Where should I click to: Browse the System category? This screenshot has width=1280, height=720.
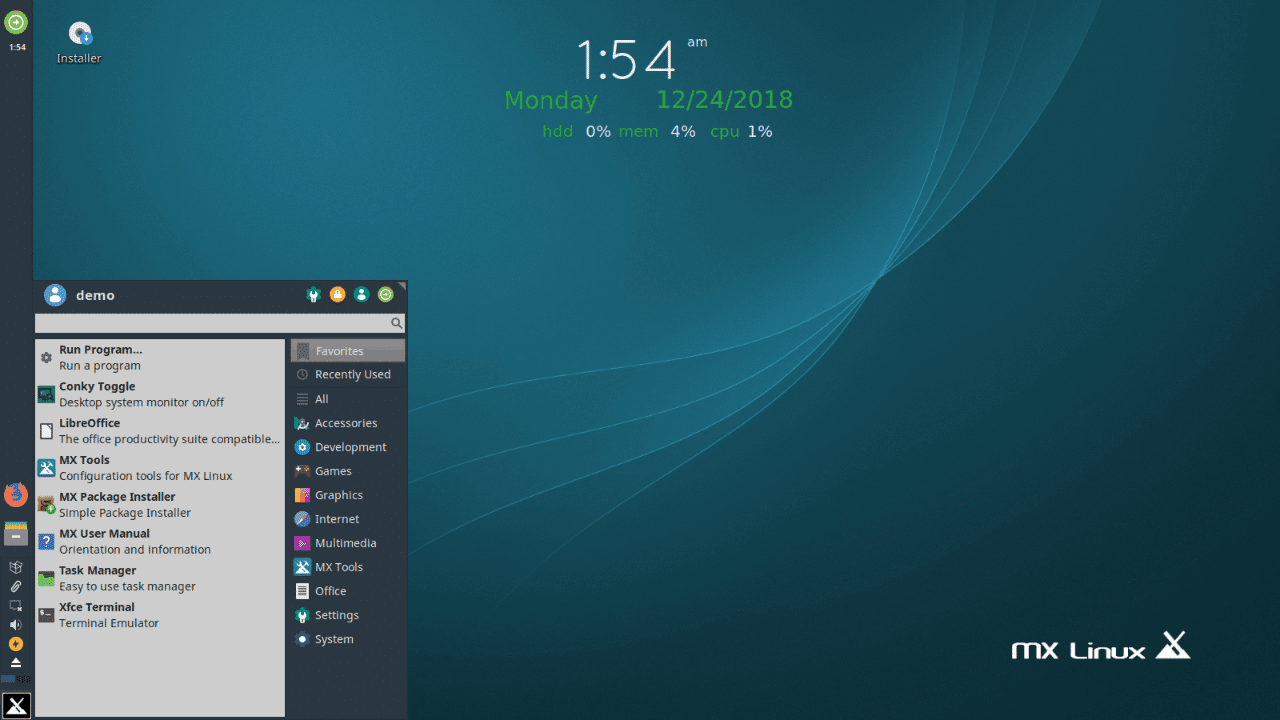pyautogui.click(x=348, y=639)
